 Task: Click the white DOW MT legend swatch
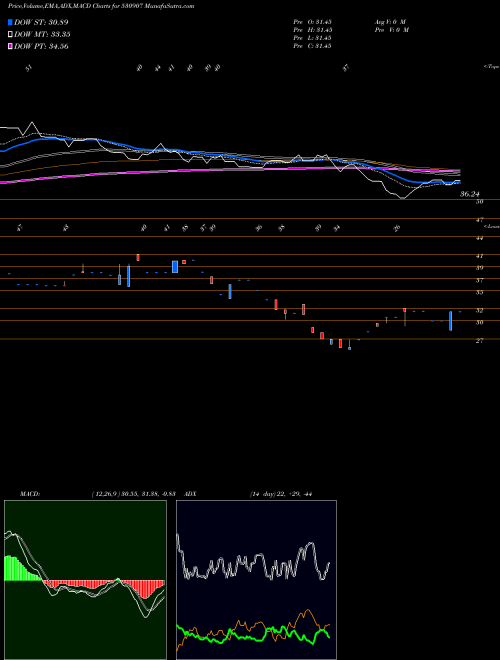10,34
